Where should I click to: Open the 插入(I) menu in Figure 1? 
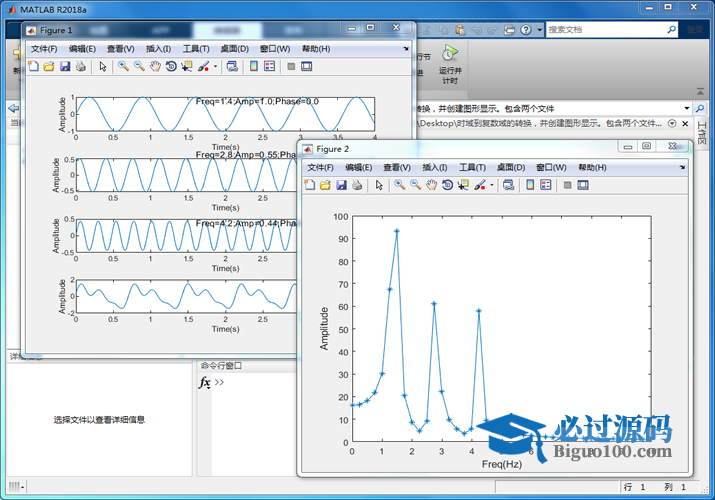[158, 49]
